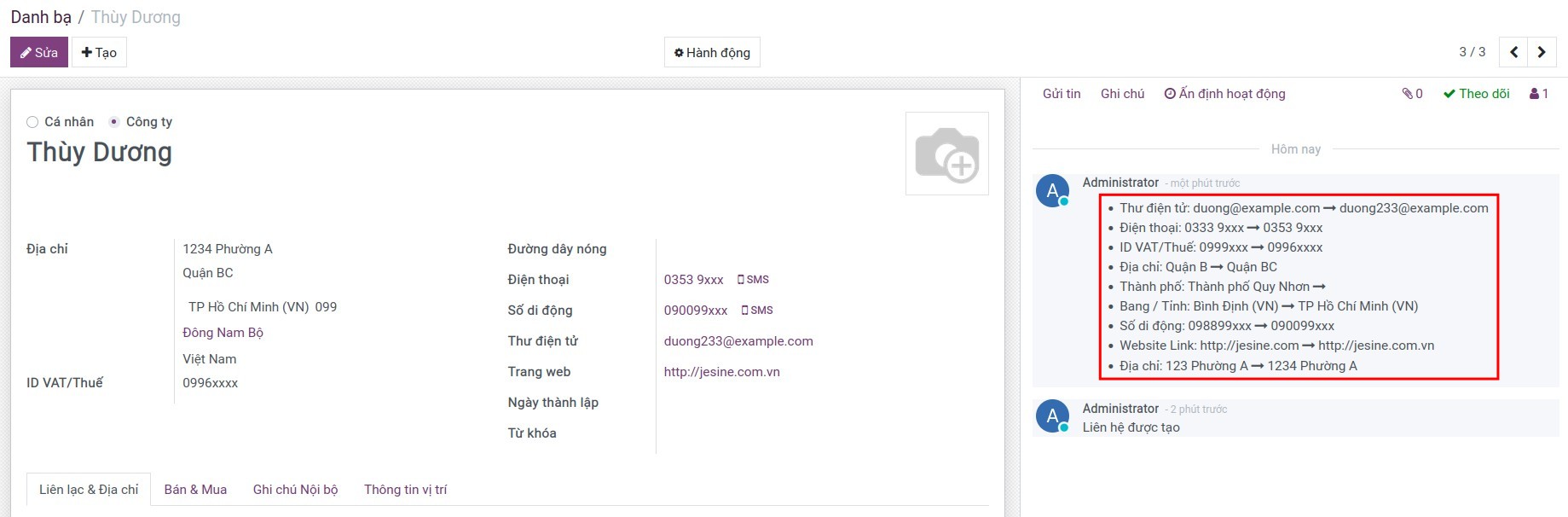Click the Administrator avatar on latest log

click(1052, 190)
